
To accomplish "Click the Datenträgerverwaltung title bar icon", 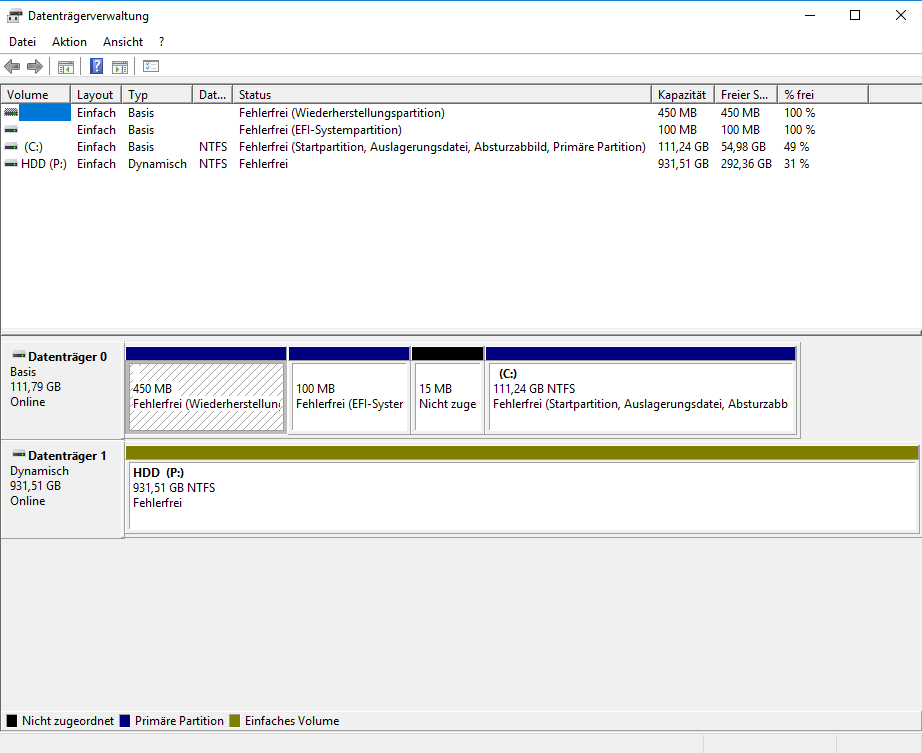I will pyautogui.click(x=14, y=16).
